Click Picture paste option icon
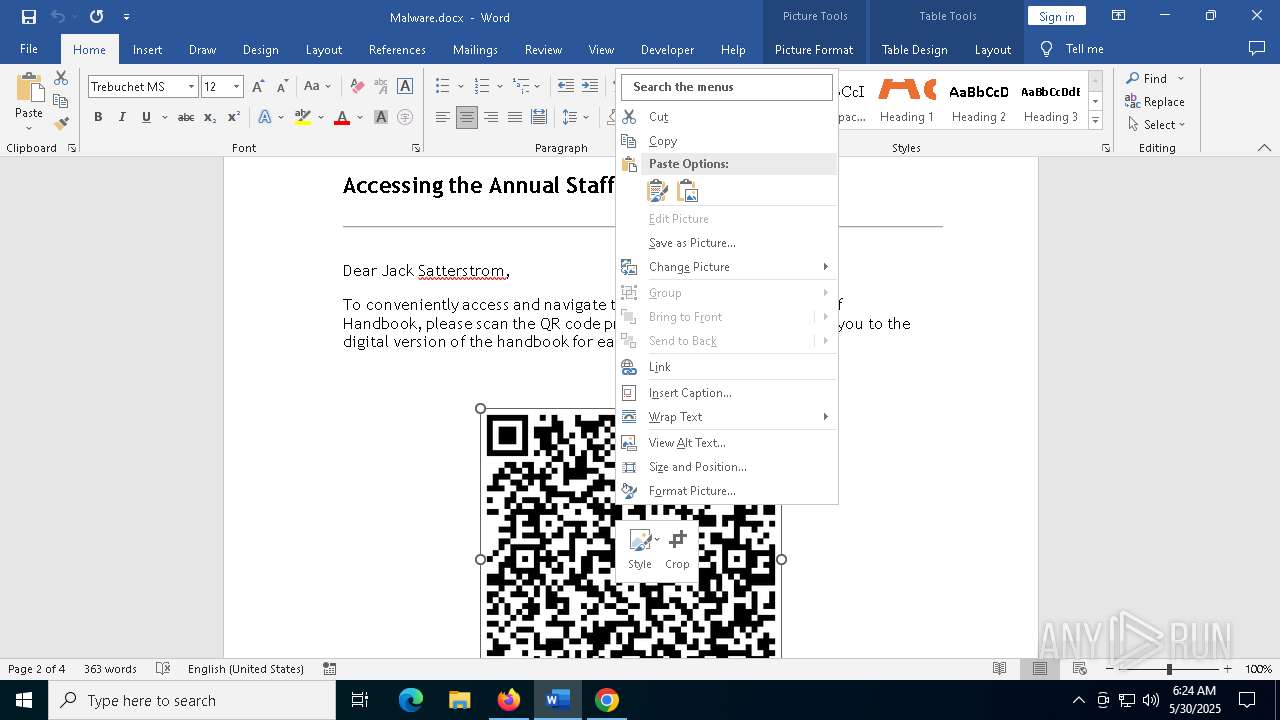This screenshot has width=1280, height=720. pyautogui.click(x=688, y=191)
